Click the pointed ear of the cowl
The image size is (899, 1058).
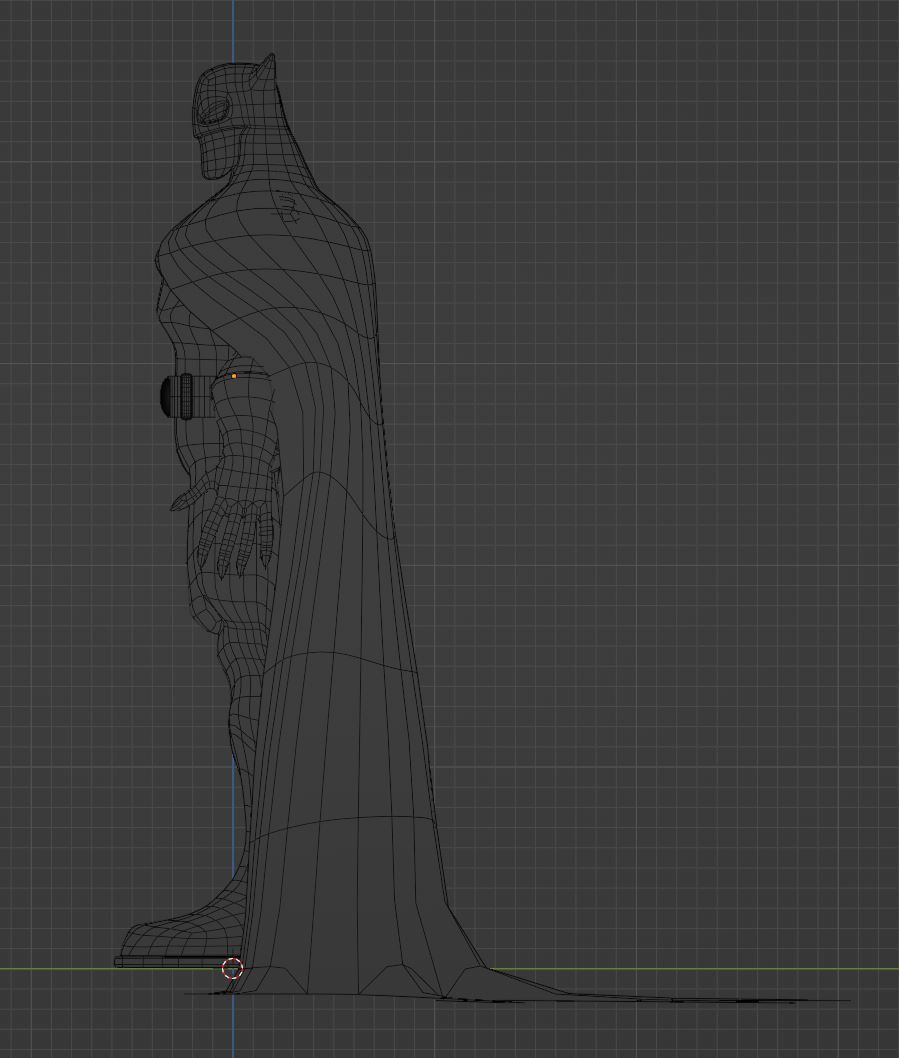point(265,70)
